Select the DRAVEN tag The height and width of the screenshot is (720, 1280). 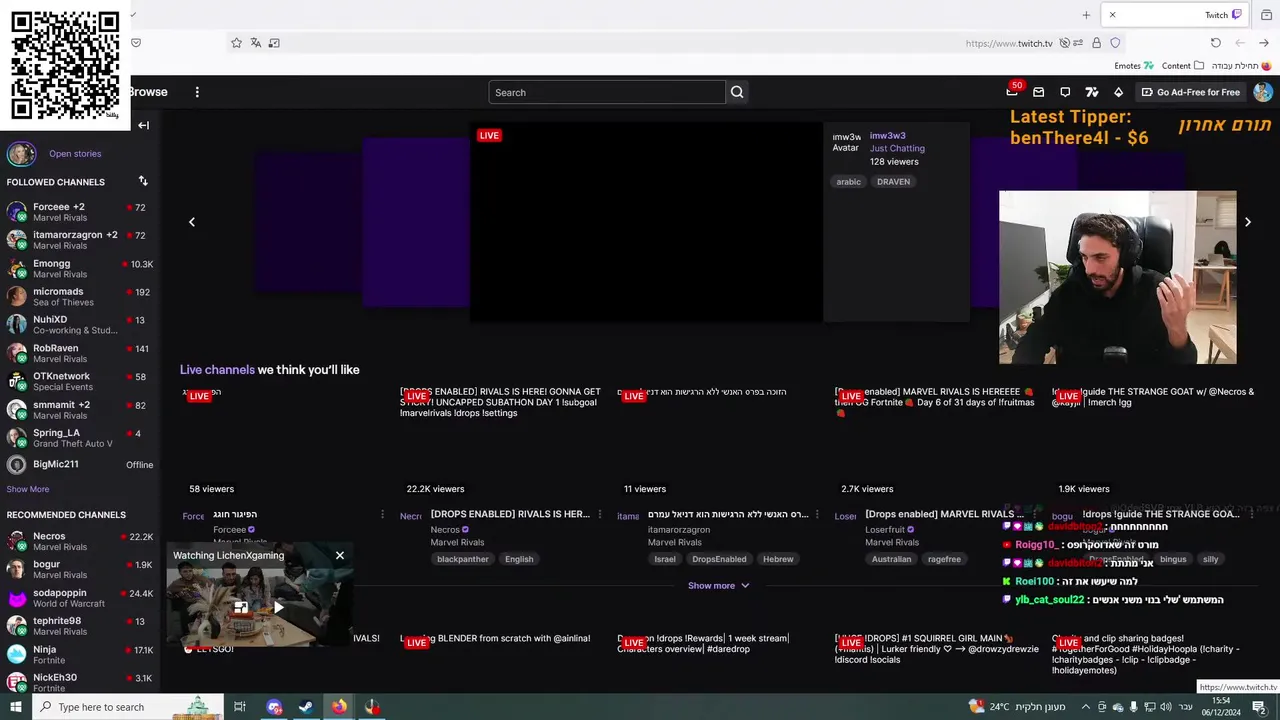point(893,182)
